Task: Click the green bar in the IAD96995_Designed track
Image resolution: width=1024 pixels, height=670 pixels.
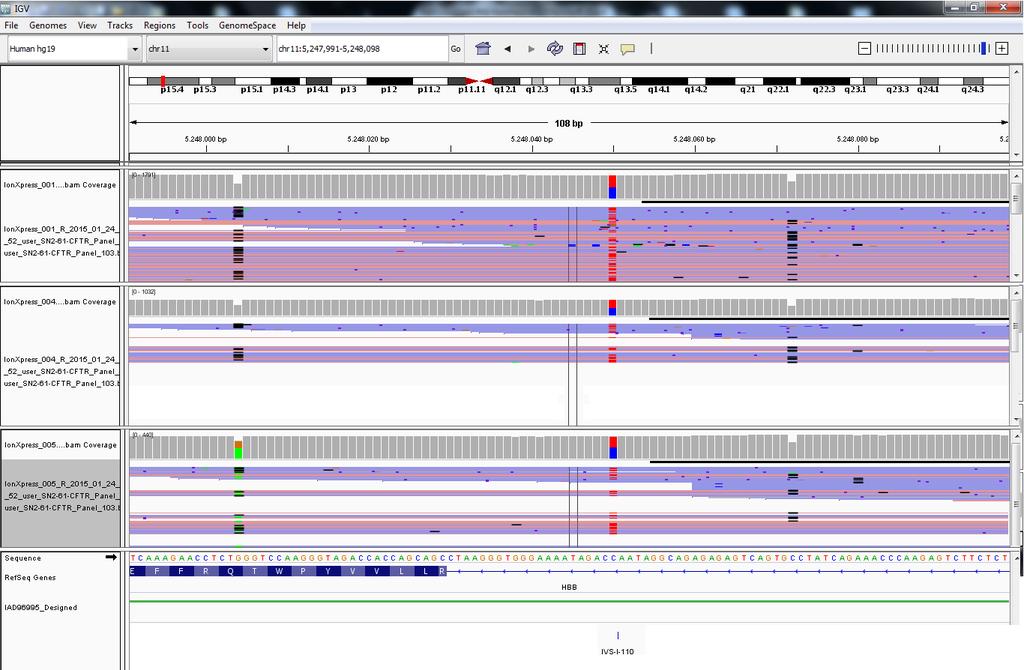Action: click(569, 601)
